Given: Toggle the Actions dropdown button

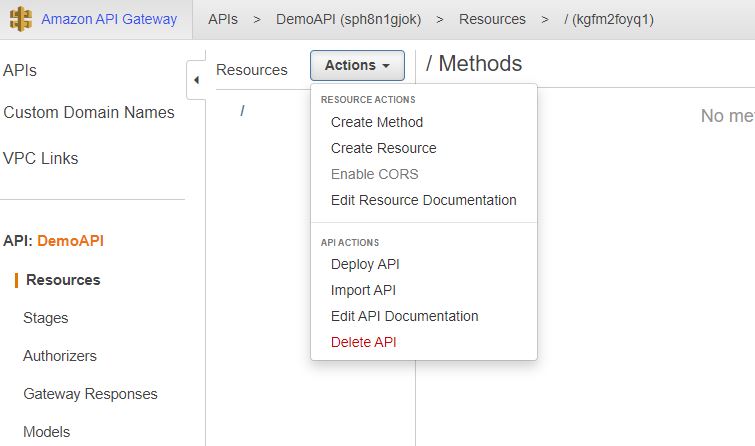Looking at the screenshot, I should (x=357, y=65).
